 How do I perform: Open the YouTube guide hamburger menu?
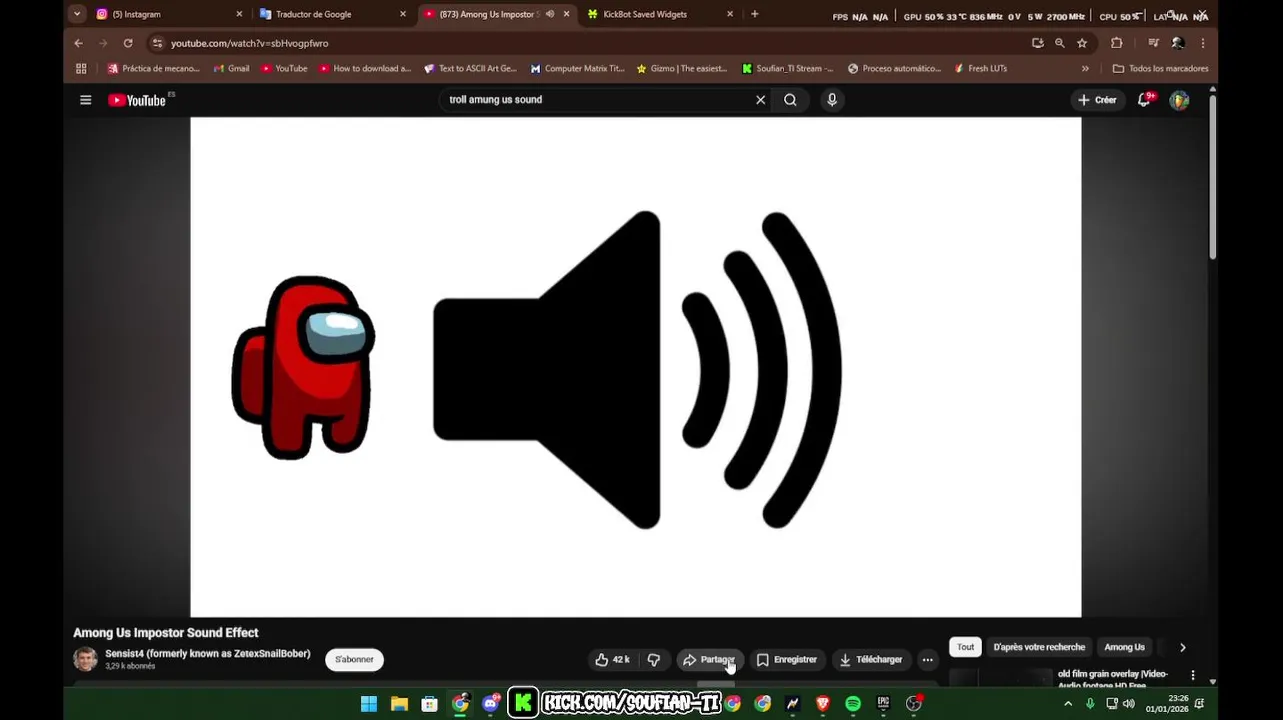86,100
